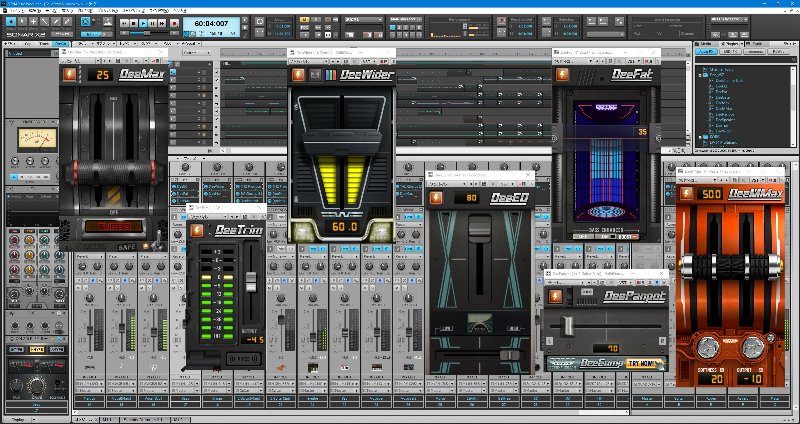Toggle the DeeMMax plugin power button
The image size is (800, 424).
(x=686, y=193)
